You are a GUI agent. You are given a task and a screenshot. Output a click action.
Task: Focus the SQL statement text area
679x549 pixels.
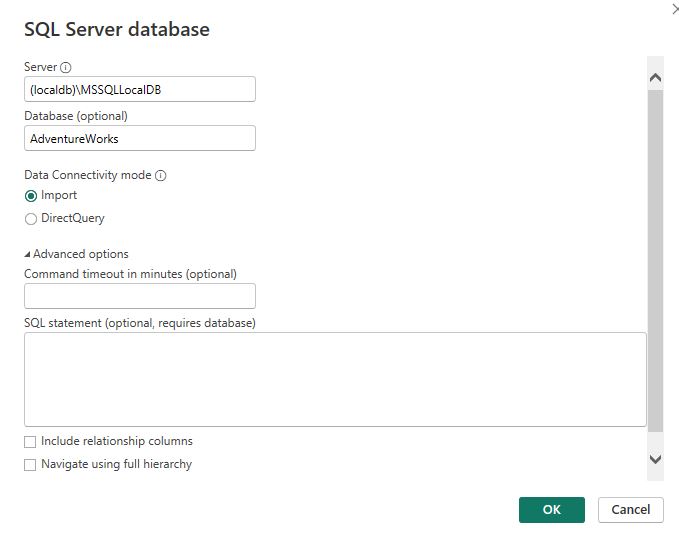335,379
